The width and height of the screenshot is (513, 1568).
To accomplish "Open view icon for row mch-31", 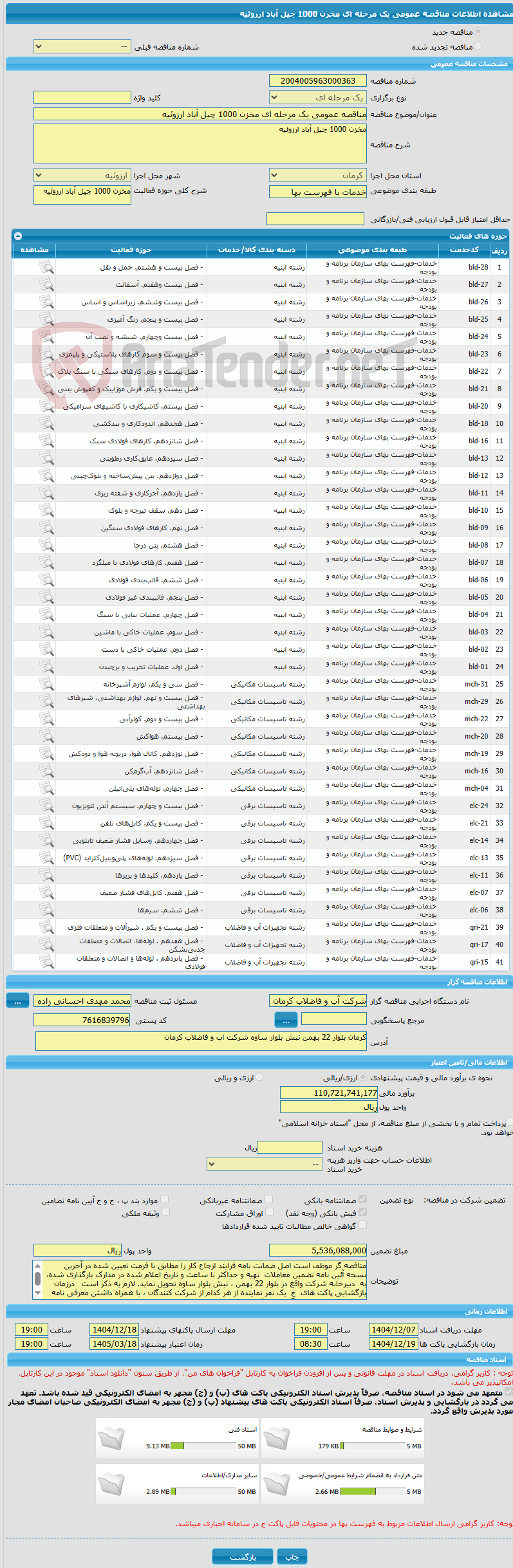I will pos(46,684).
